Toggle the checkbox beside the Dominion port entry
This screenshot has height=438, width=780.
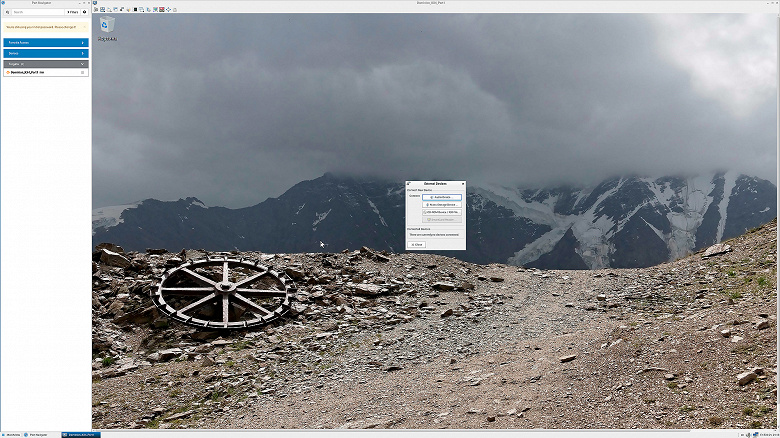[x=83, y=72]
